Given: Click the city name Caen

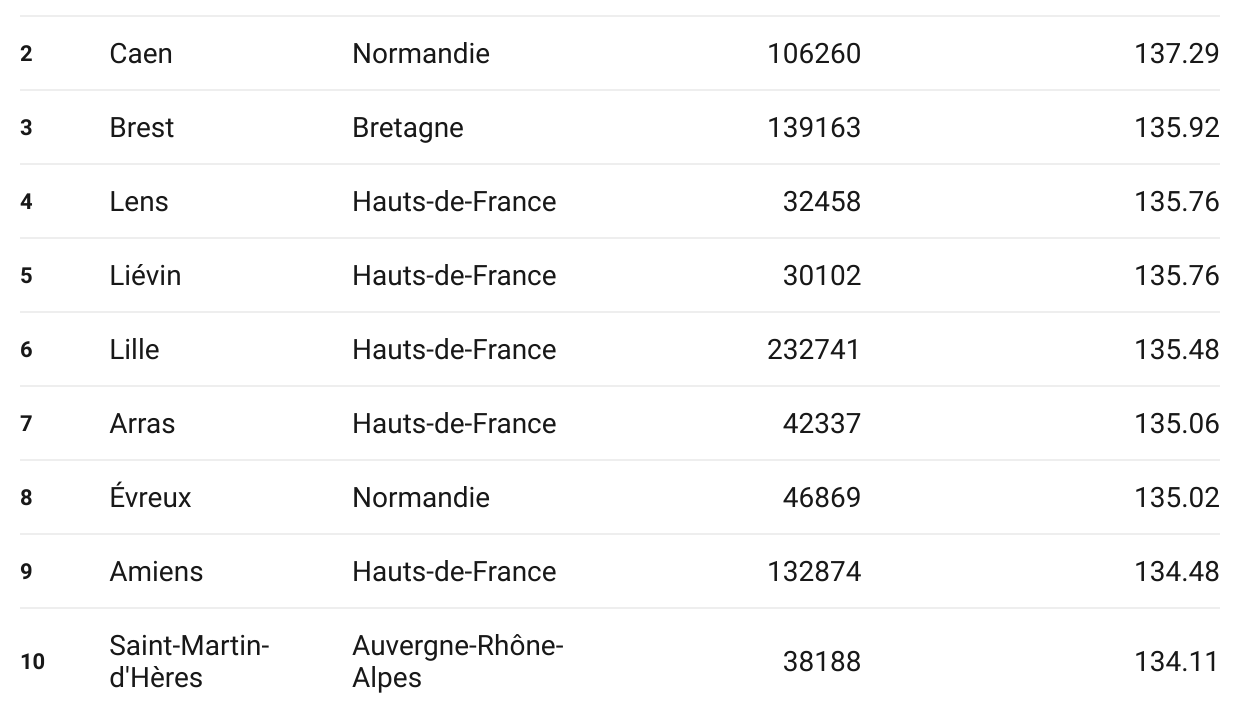Looking at the screenshot, I should pos(141,53).
